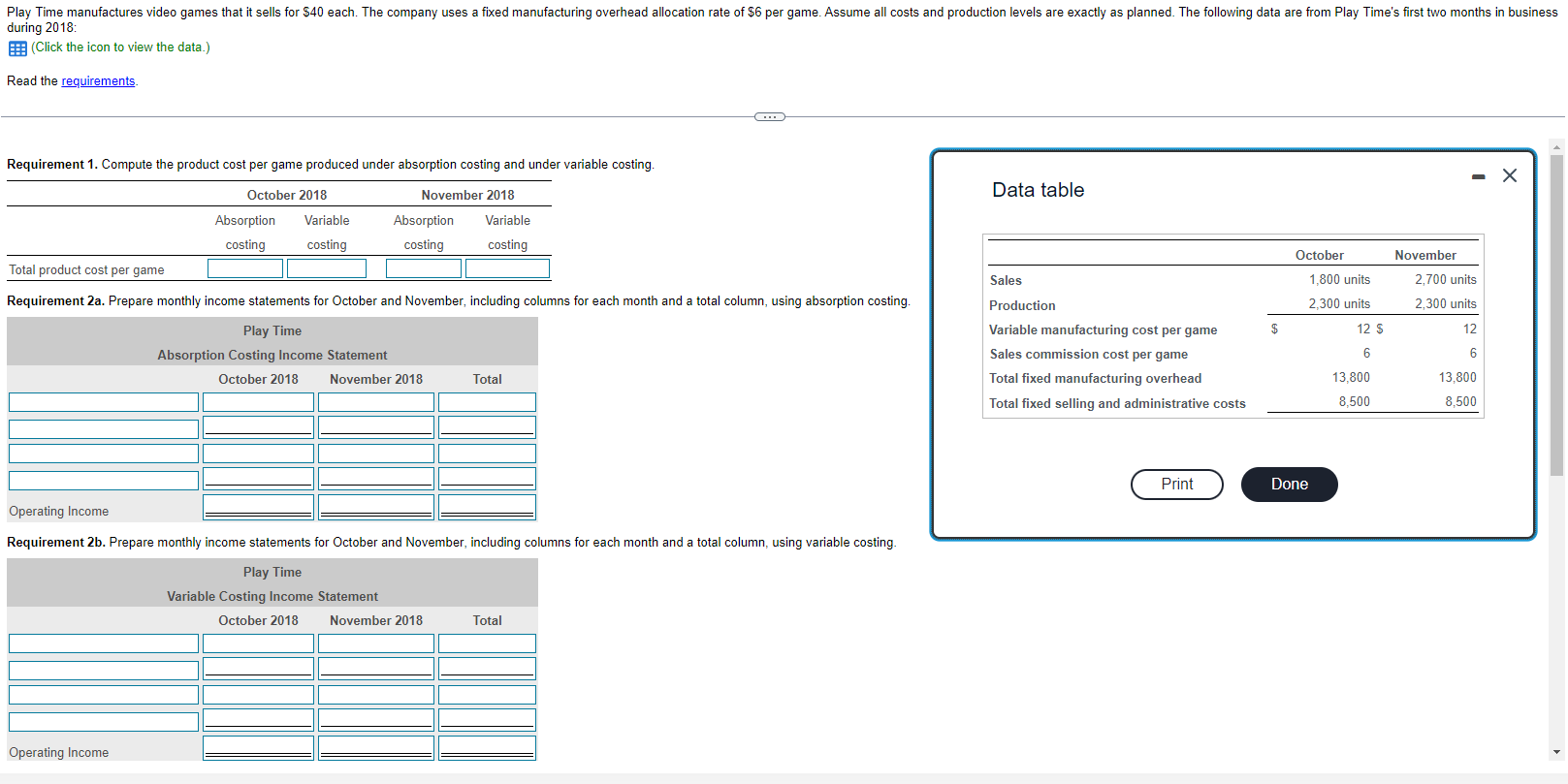Click first row November field in Variable Costing statement
The width and height of the screenshot is (1568, 784).
click(x=376, y=643)
